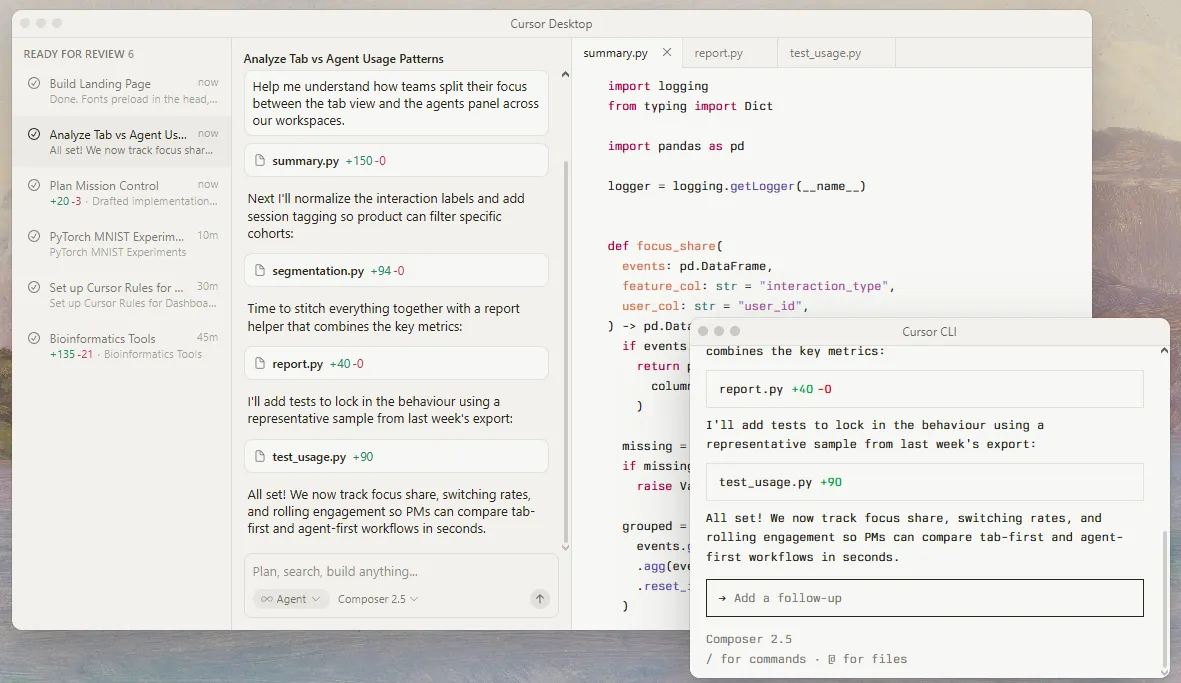Open test_usage.py card in Cursor CLI window
Screen dimensions: 1181x683
pos(925,482)
